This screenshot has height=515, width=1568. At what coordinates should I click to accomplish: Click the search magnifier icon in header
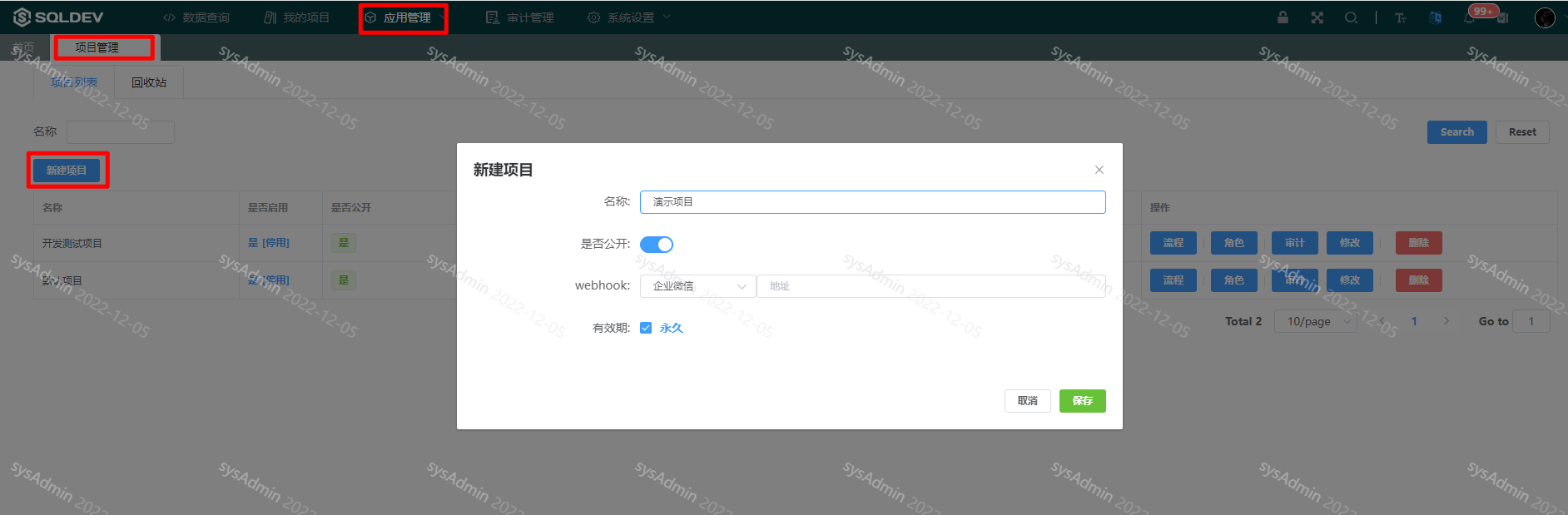(1351, 17)
